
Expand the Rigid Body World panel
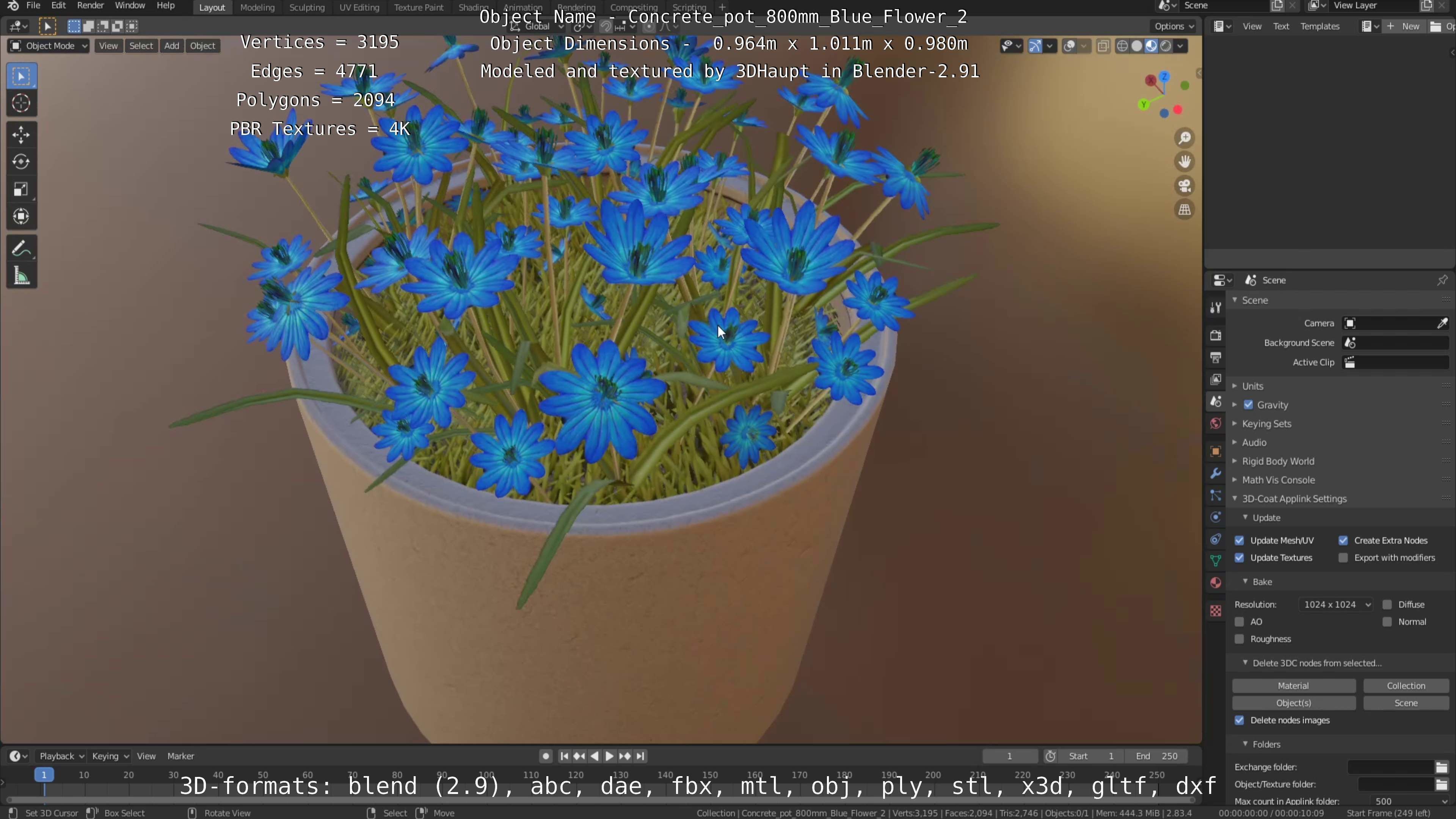click(x=1278, y=461)
